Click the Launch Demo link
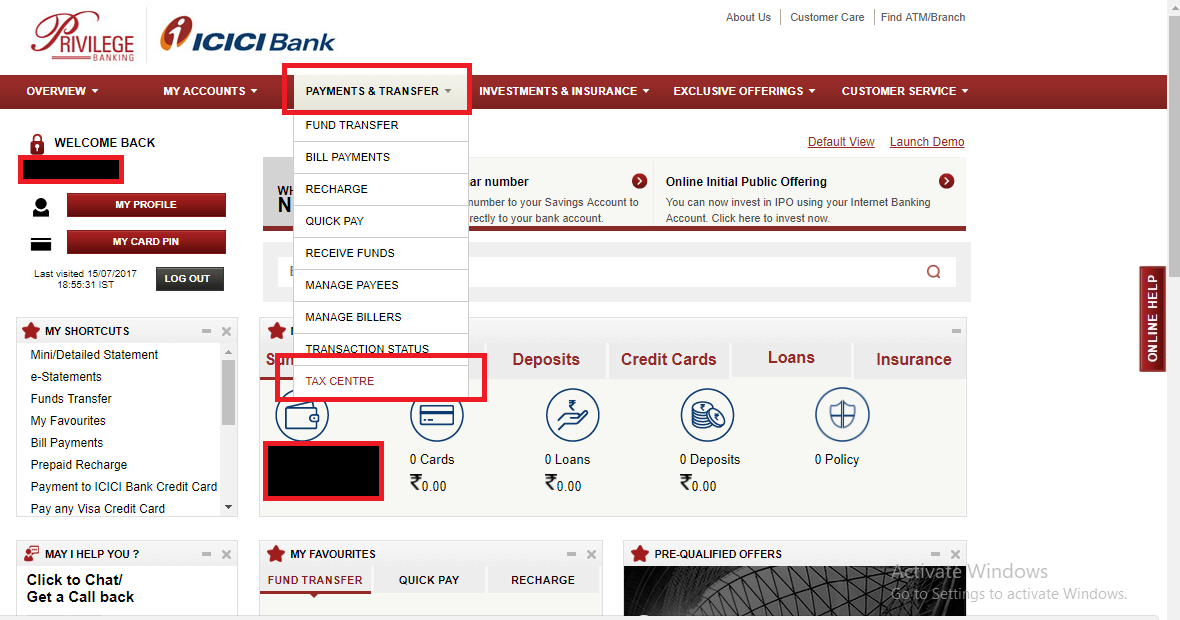1180x620 pixels. tap(926, 141)
